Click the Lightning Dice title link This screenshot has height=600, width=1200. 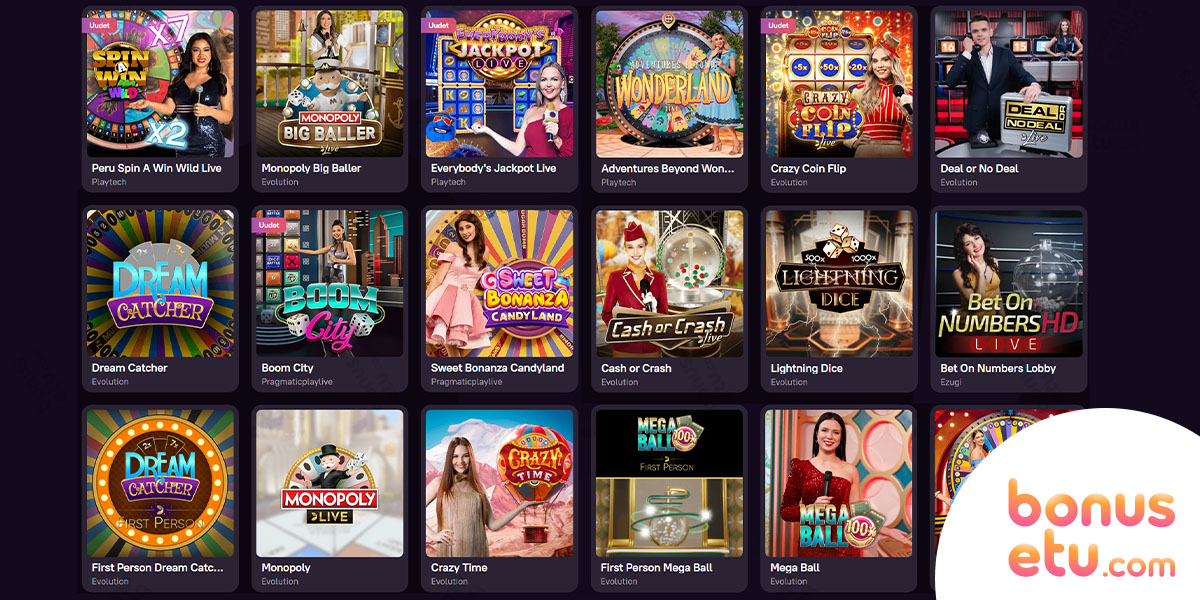[x=806, y=368]
